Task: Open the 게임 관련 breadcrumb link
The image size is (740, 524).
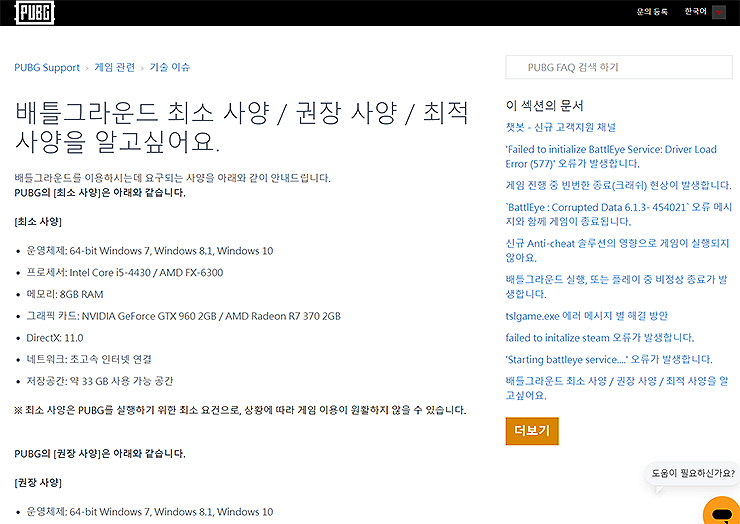Action: click(115, 67)
